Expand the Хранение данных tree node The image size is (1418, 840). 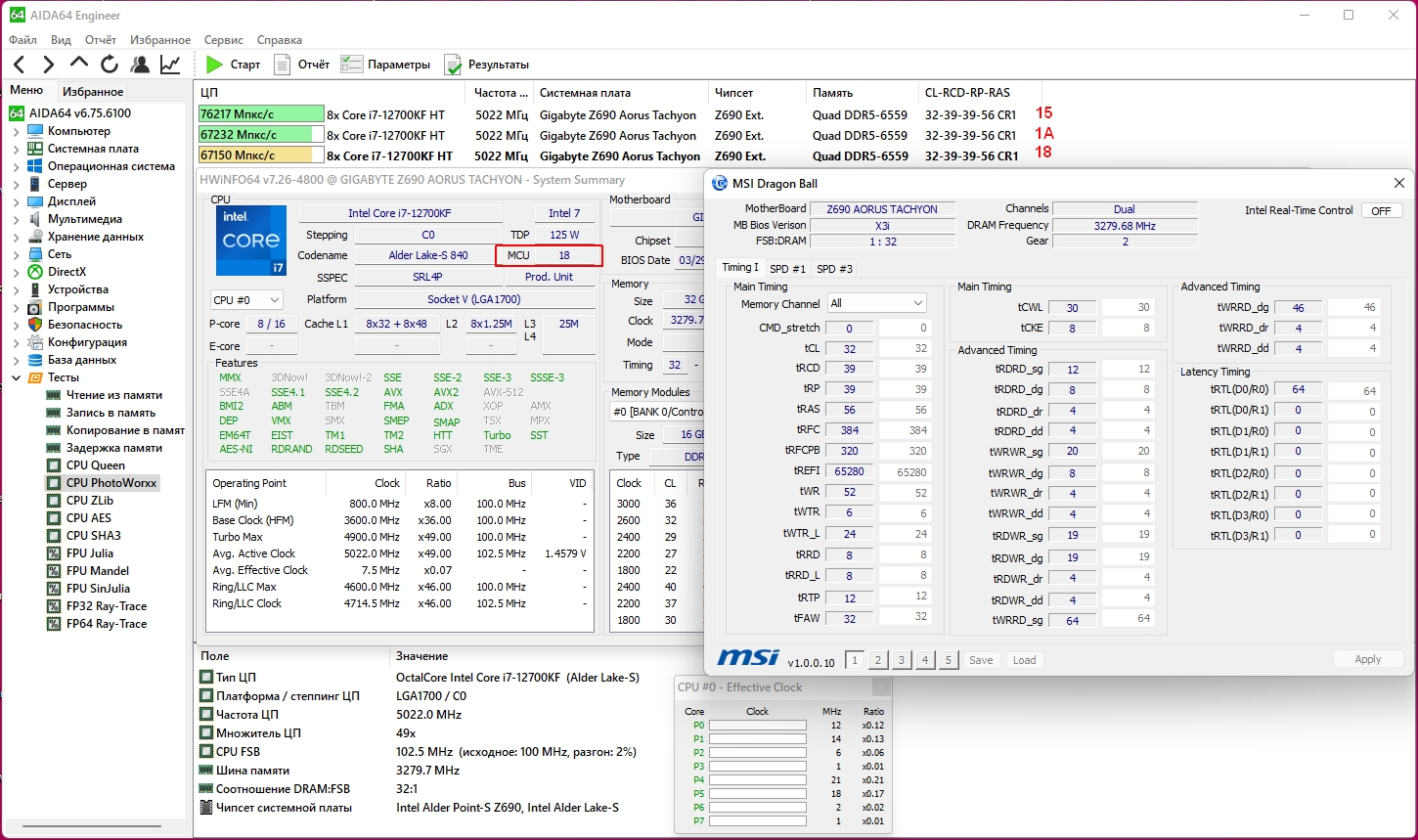[x=16, y=237]
